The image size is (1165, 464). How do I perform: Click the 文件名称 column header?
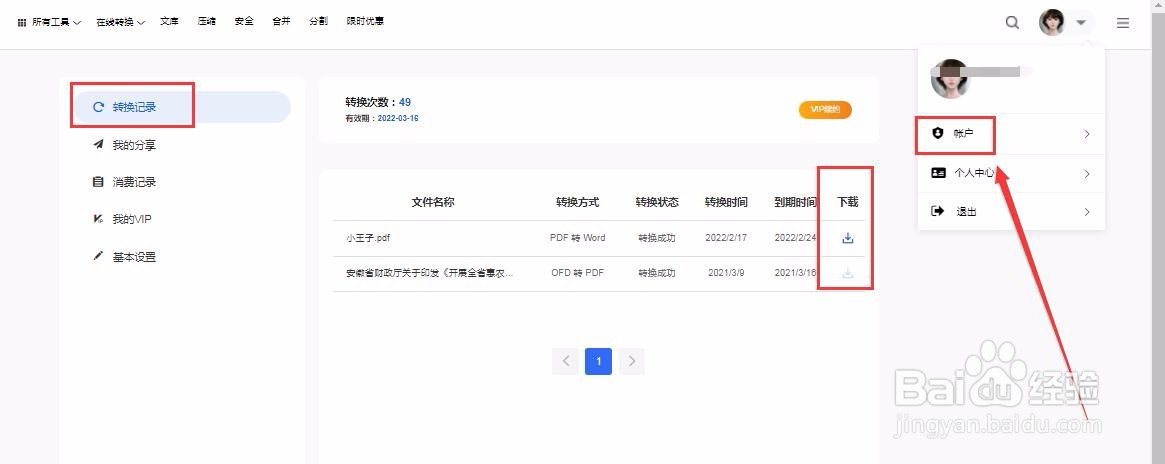[433, 202]
